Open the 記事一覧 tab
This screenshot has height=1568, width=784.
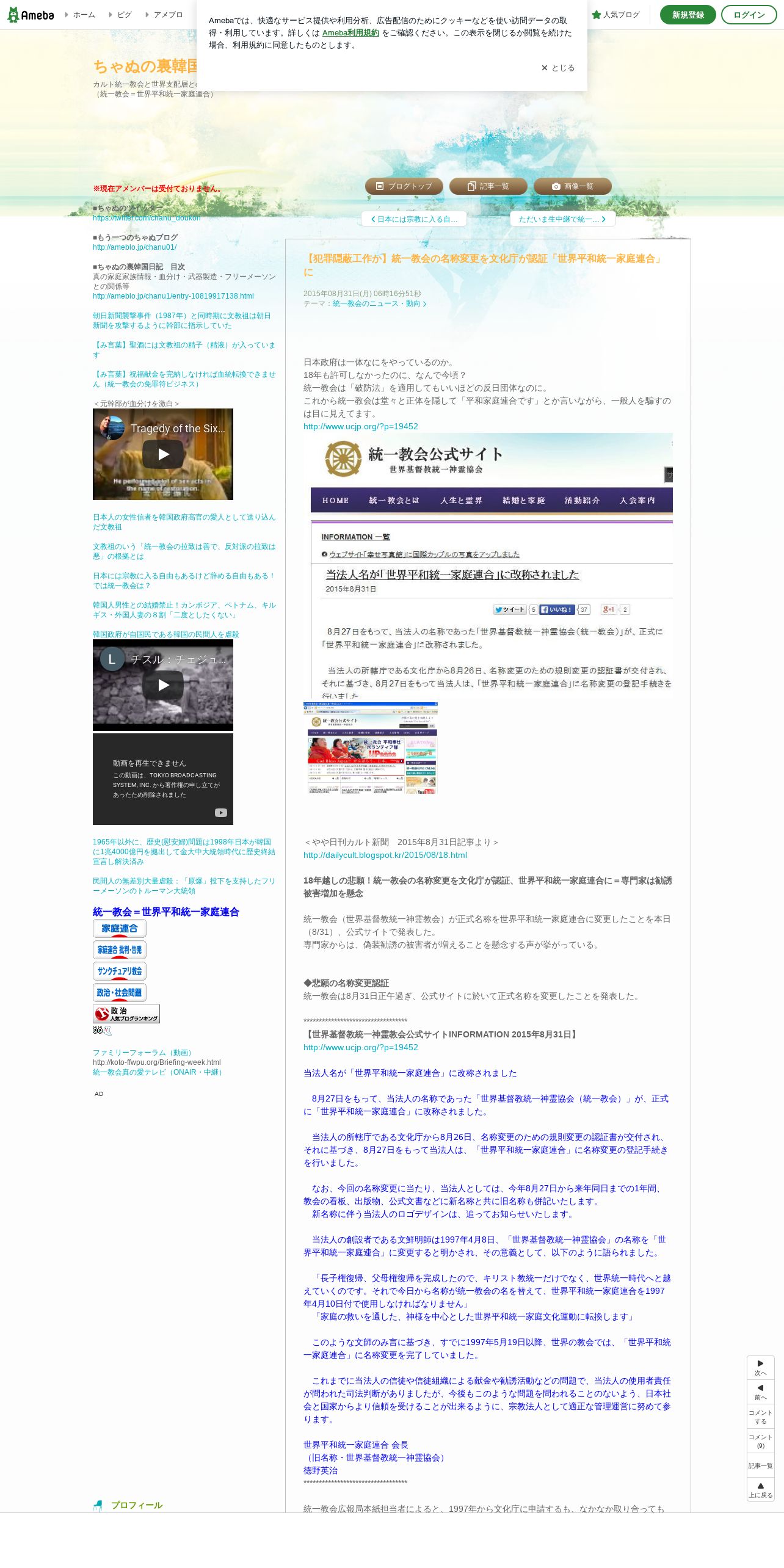pos(488,186)
